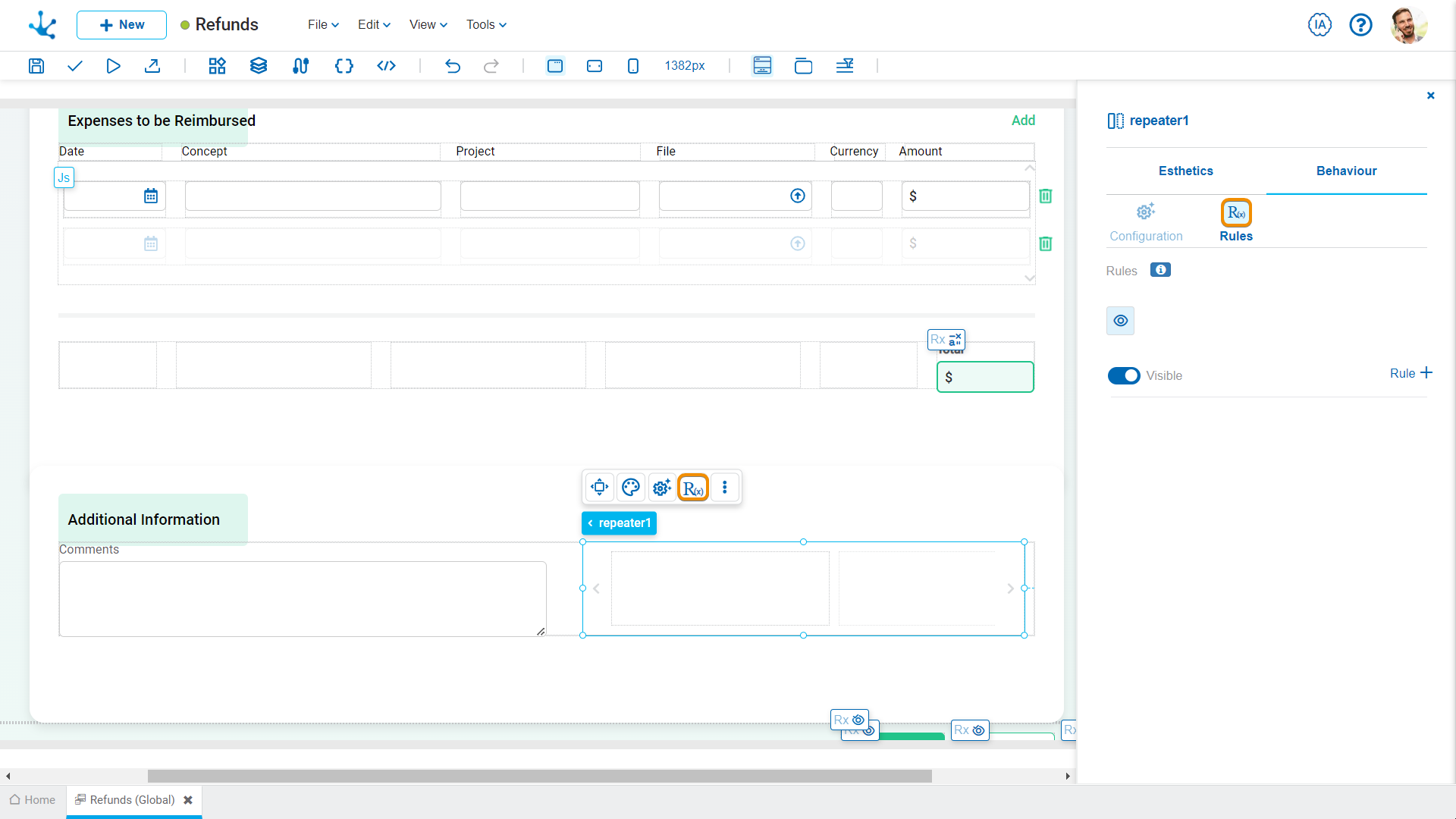Click the eye visibility rule button
The image size is (1456, 819).
coord(1120,321)
